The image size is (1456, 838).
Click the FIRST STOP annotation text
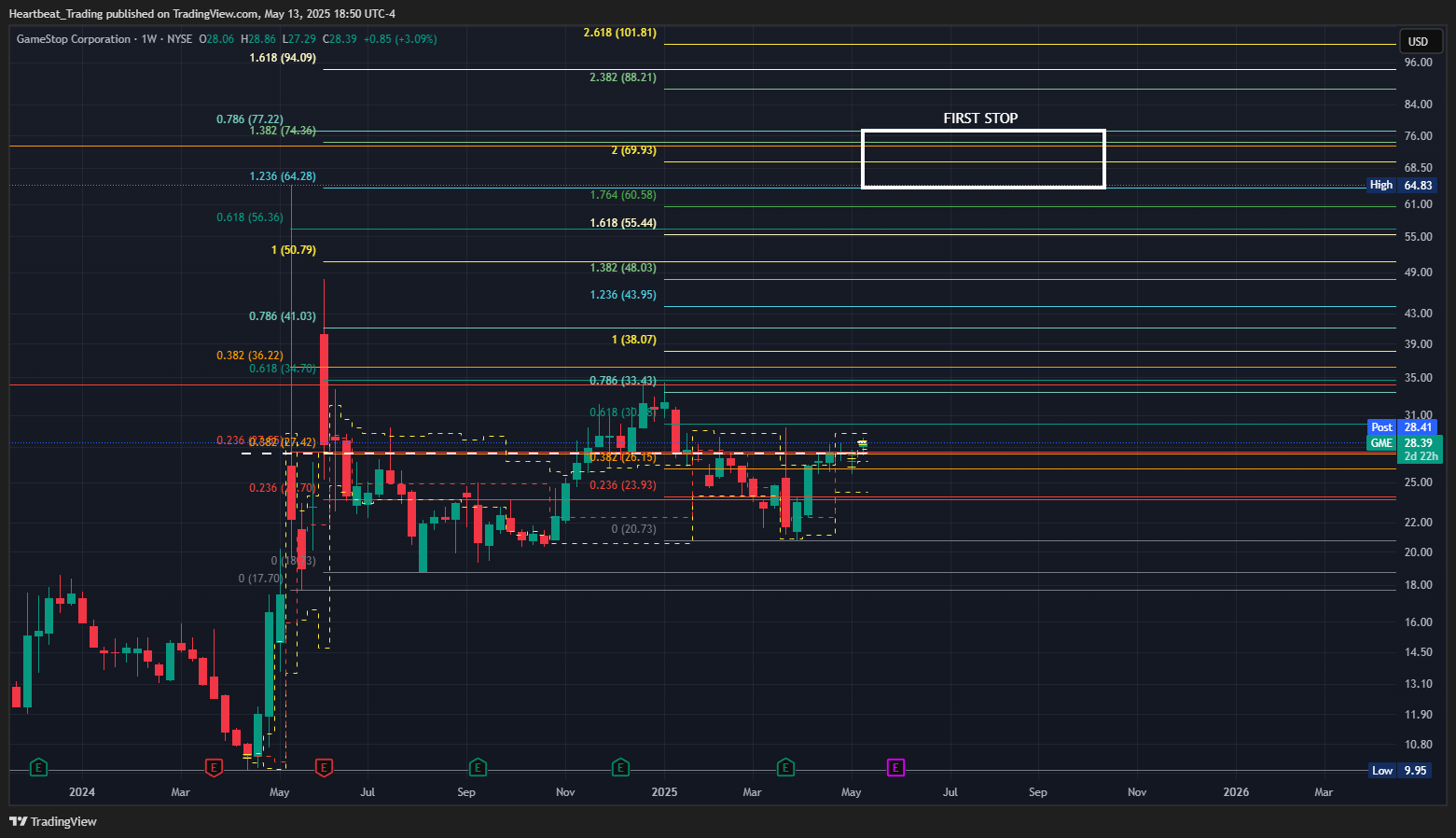(x=980, y=118)
